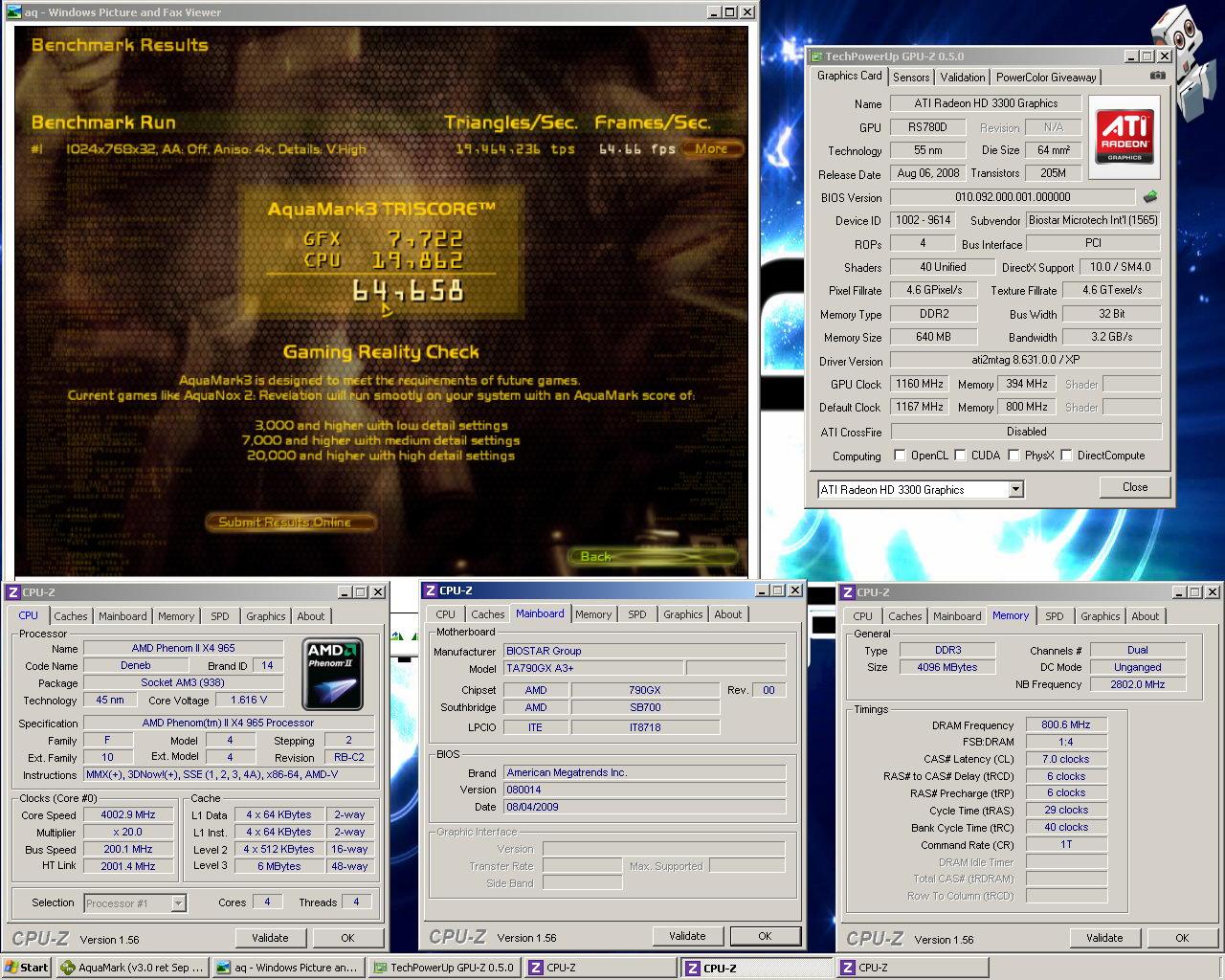Click the GPU Clock value 1160 MHz
Screen dimensions: 1225x980
pyautogui.click(x=920, y=384)
